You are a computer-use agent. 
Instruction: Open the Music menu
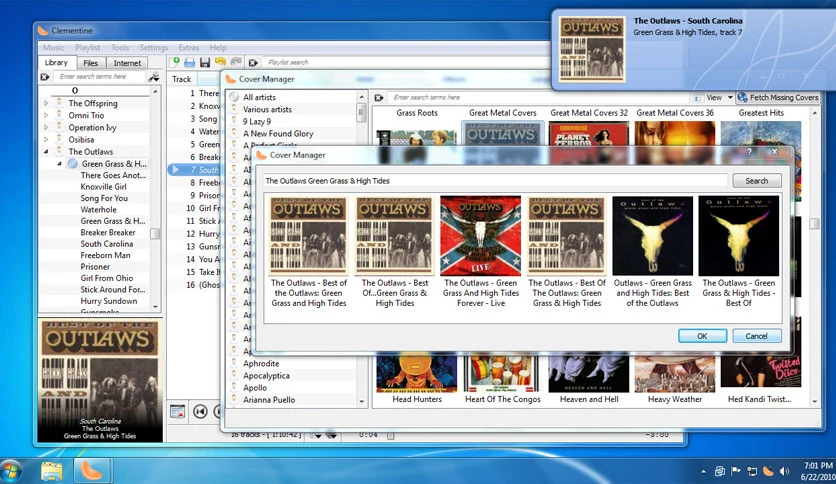[53, 47]
